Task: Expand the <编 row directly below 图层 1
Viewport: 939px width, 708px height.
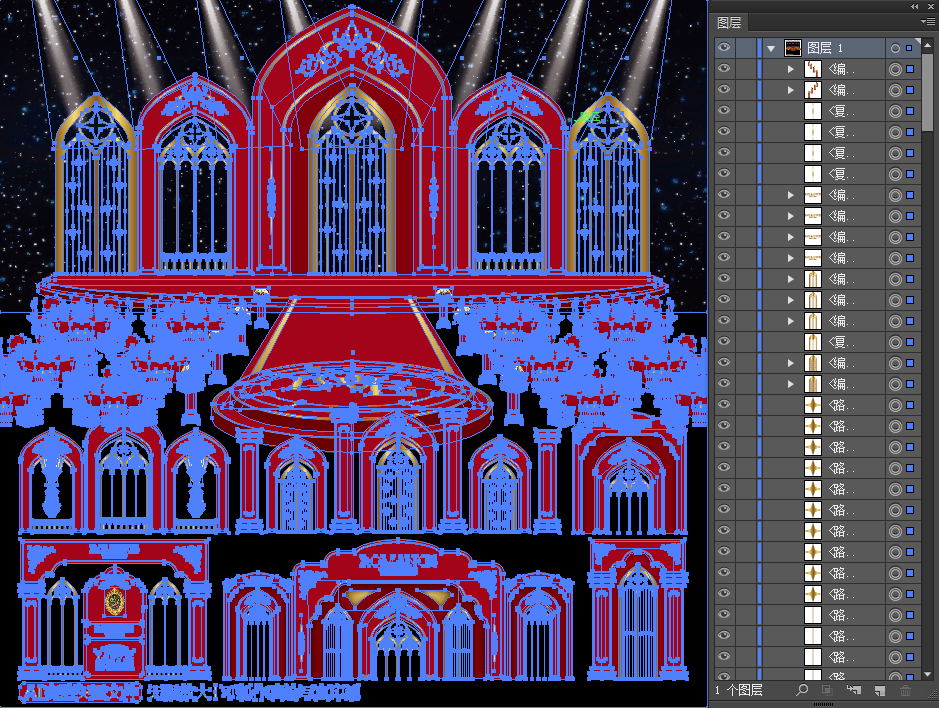Action: pyautogui.click(x=790, y=69)
